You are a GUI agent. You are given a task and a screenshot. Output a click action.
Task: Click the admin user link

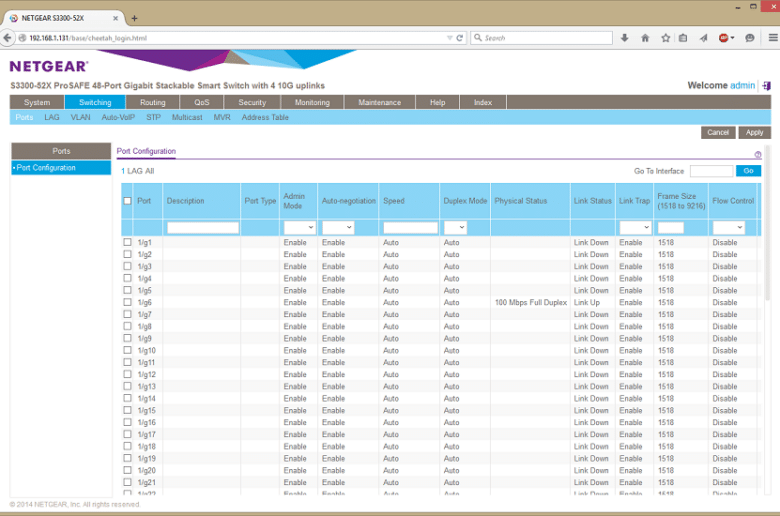tap(742, 86)
